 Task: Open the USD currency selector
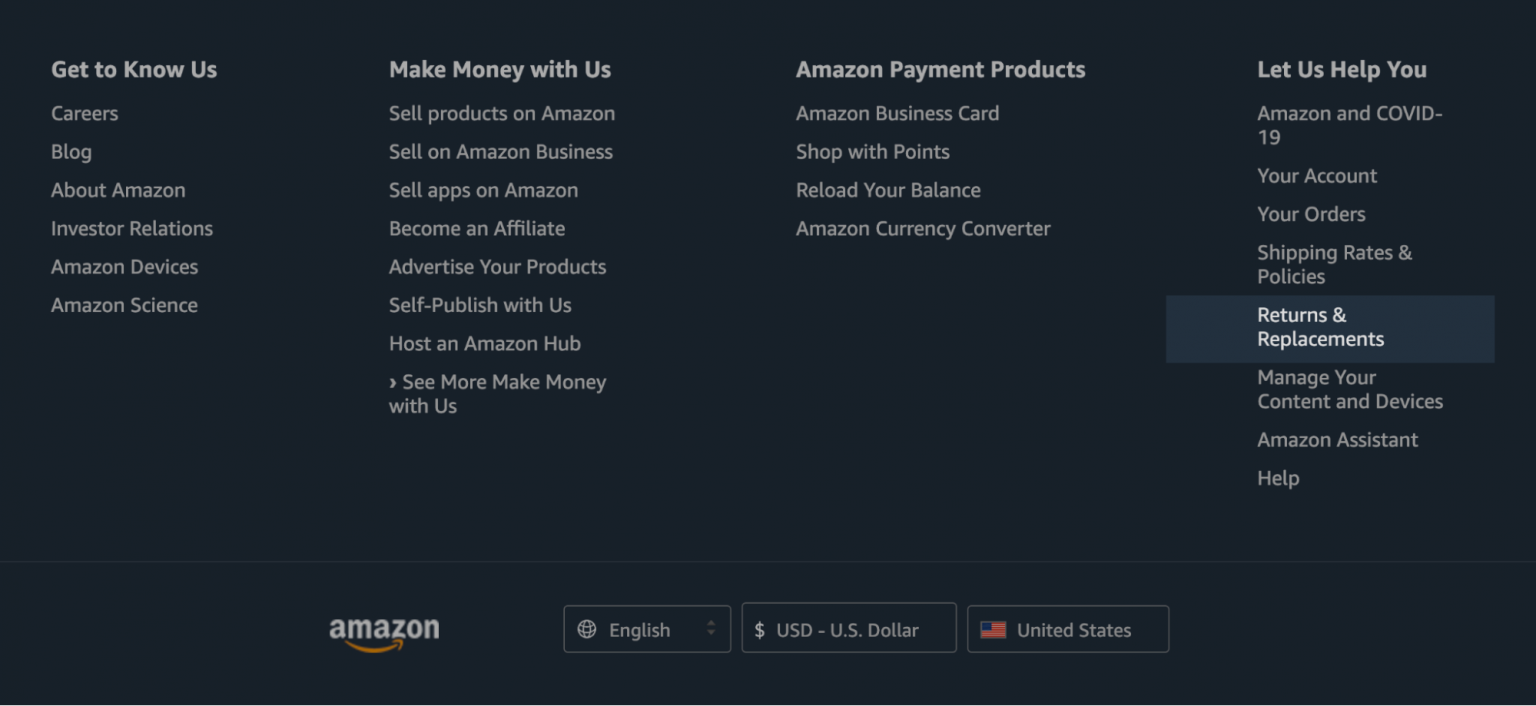pos(848,629)
